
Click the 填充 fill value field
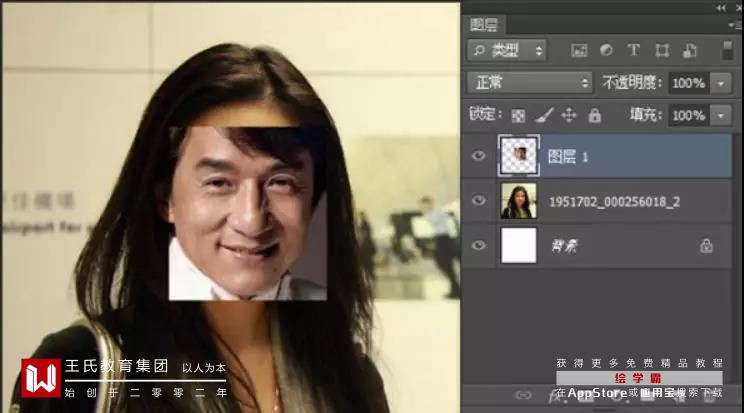tap(689, 115)
